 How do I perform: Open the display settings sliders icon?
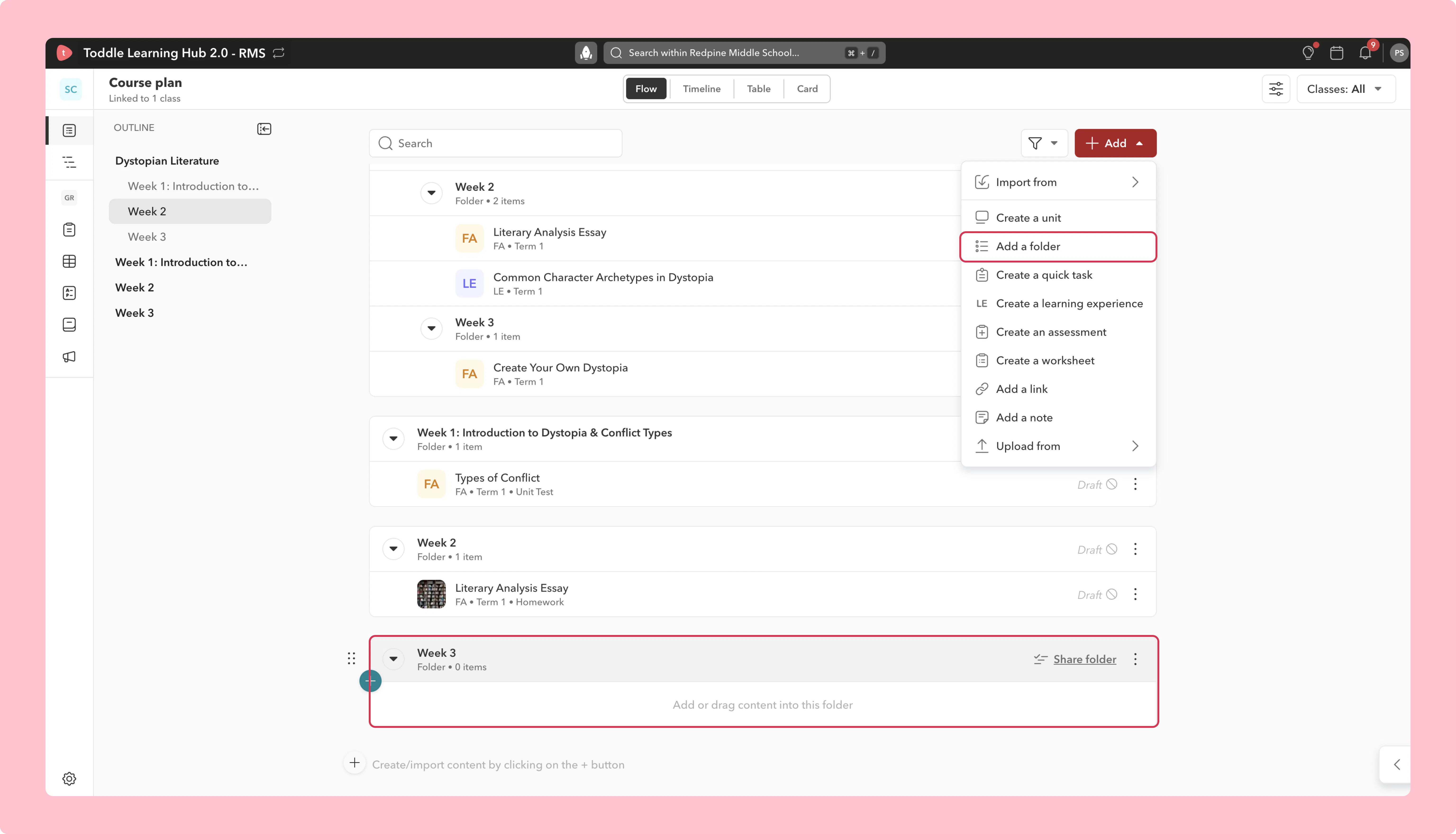click(x=1276, y=89)
